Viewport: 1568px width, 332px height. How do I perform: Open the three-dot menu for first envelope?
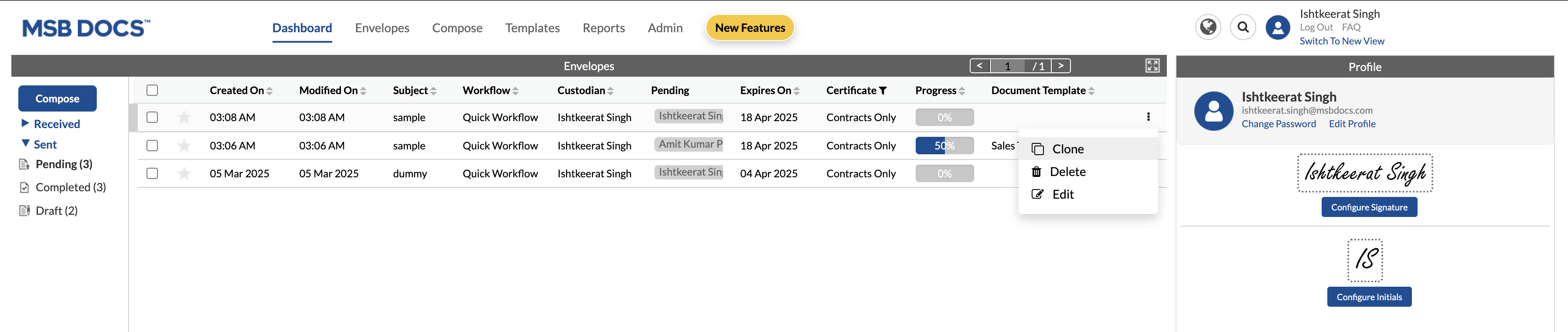pyautogui.click(x=1148, y=117)
